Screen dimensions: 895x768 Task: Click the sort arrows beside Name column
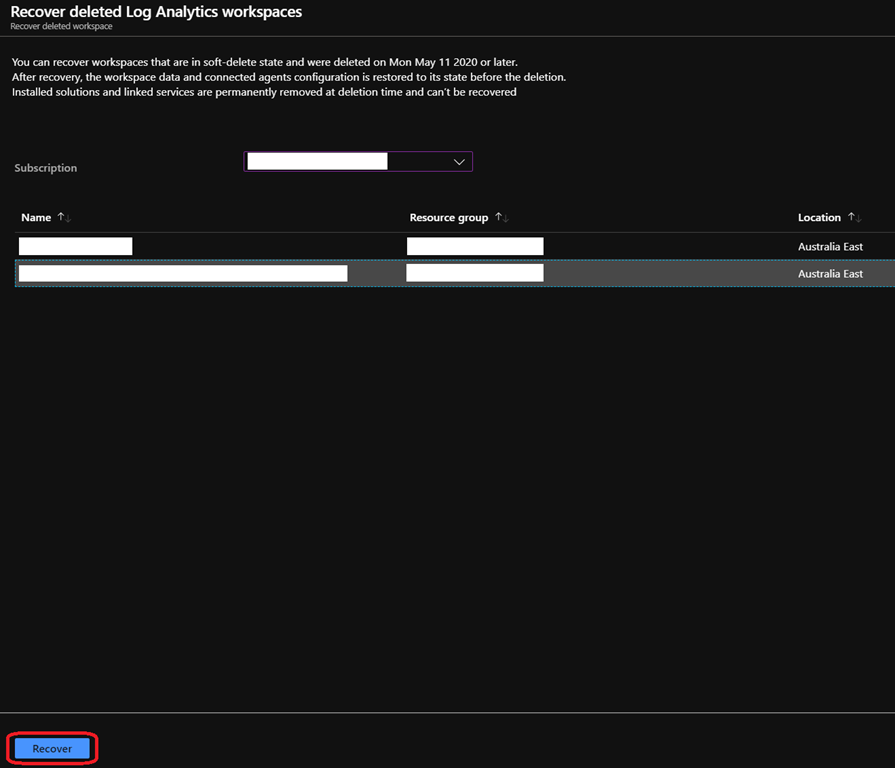tap(64, 218)
